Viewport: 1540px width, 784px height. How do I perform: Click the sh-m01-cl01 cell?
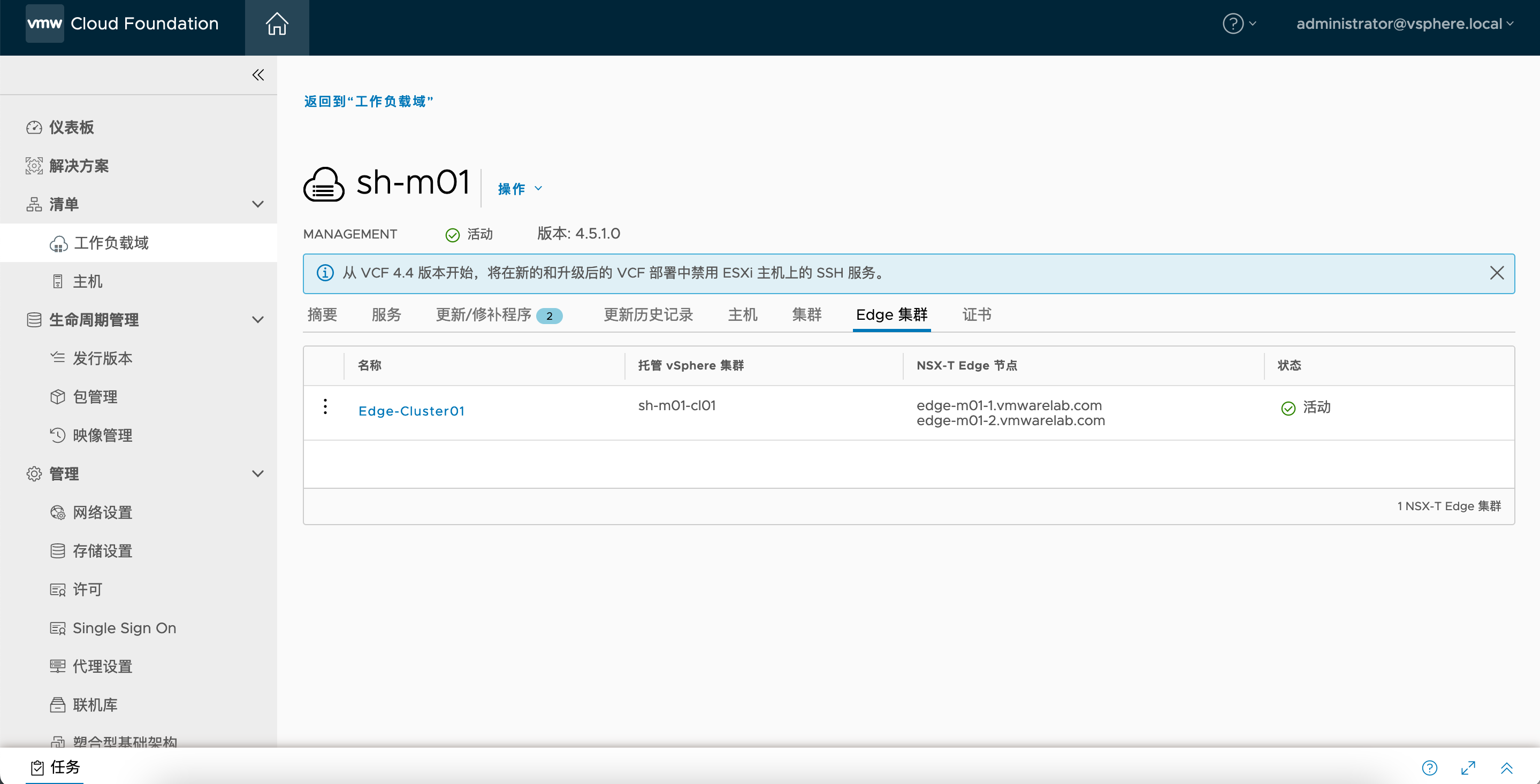pos(677,406)
